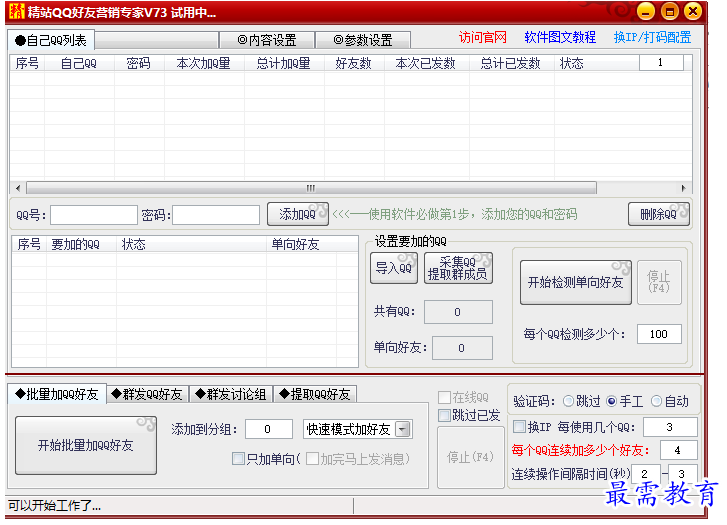This screenshot has height=525, width=727.
Task: Toggle 只加单向 checkbox
Action: 238,459
